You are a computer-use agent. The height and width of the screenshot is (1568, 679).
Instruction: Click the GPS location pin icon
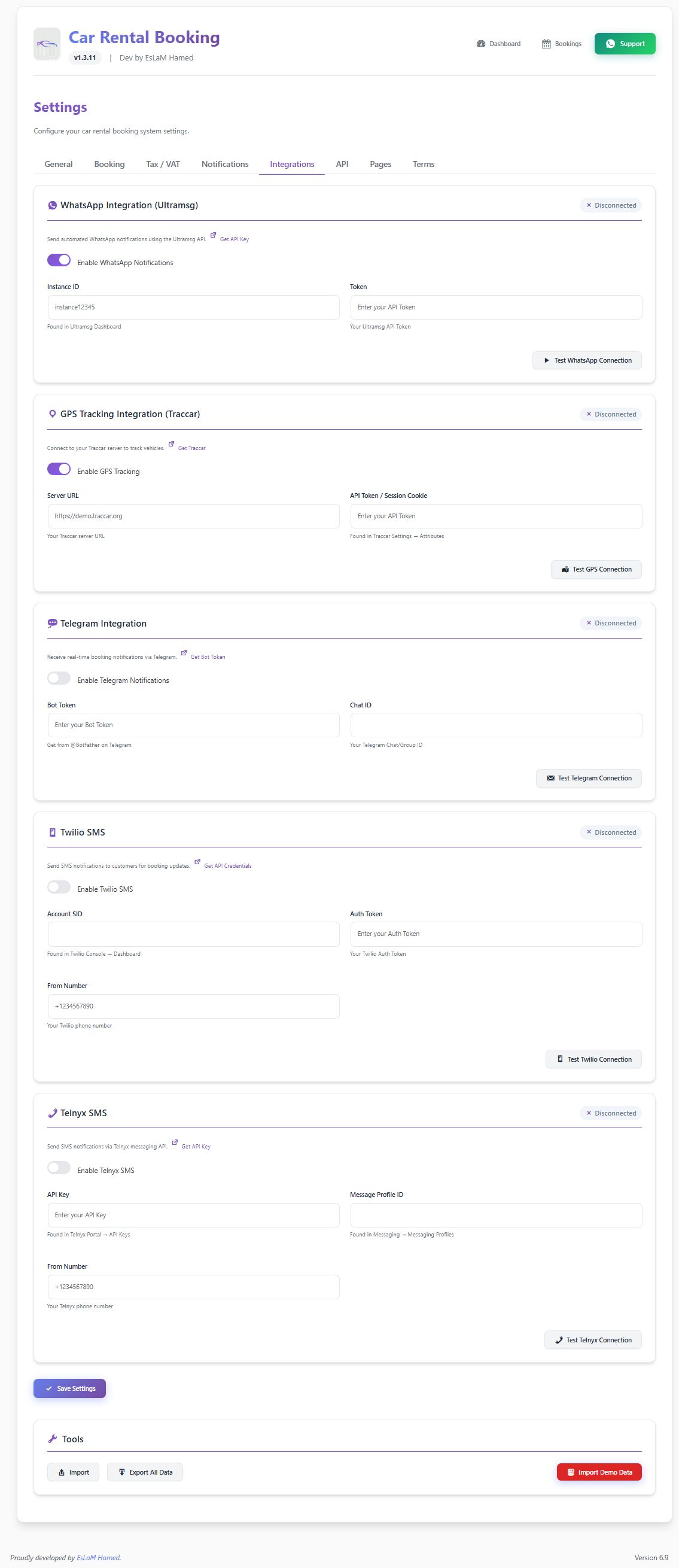click(x=52, y=414)
